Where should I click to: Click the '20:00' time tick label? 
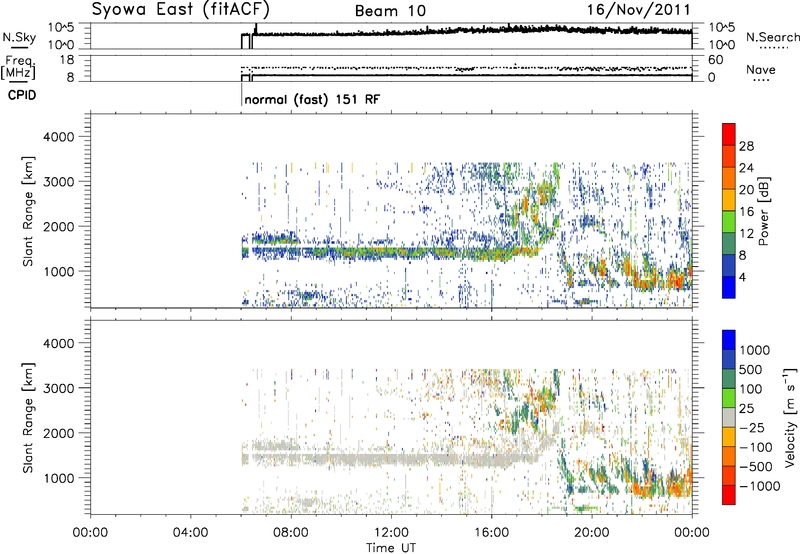(591, 533)
